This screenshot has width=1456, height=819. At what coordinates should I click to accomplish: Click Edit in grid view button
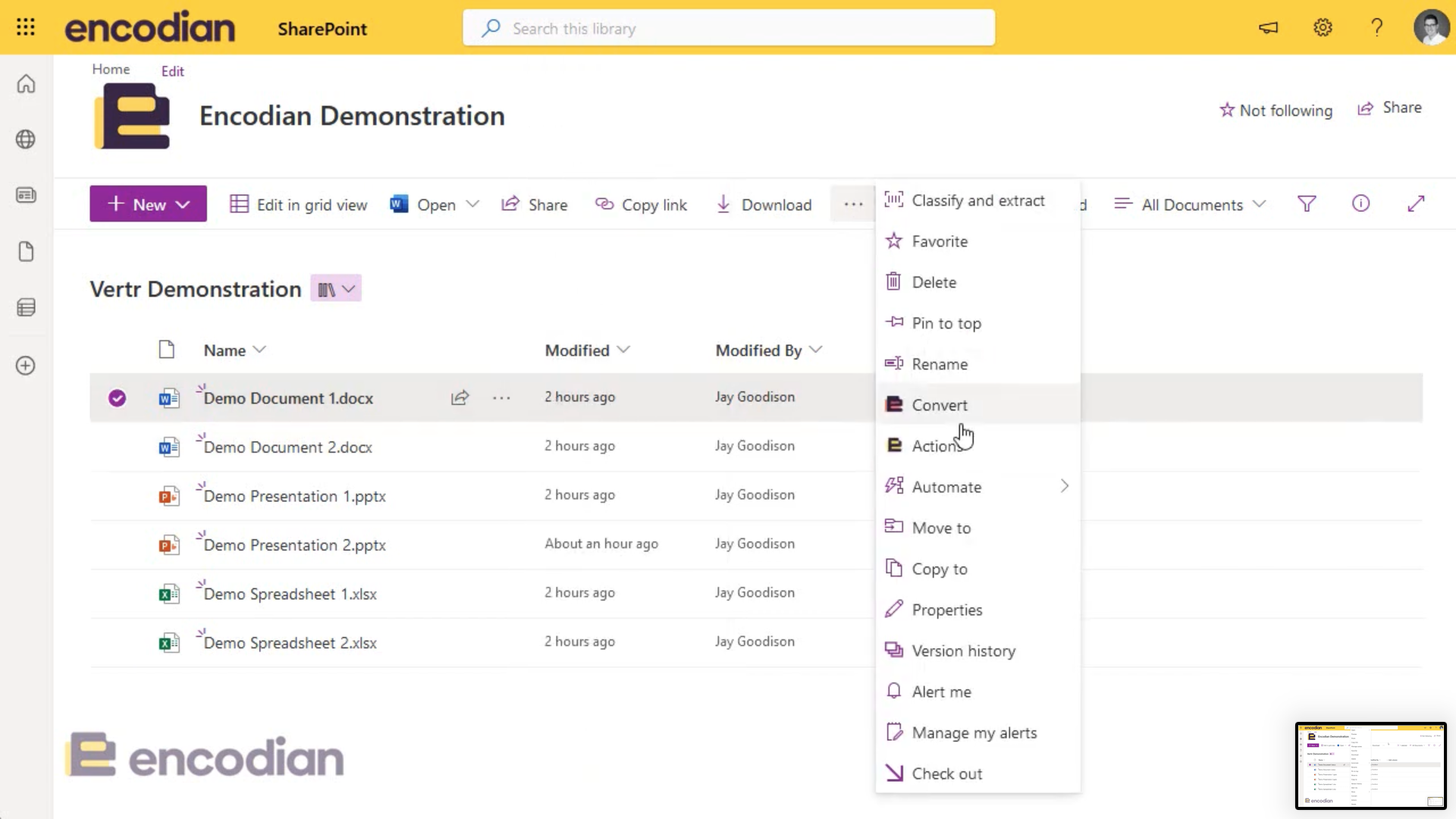[x=299, y=205]
